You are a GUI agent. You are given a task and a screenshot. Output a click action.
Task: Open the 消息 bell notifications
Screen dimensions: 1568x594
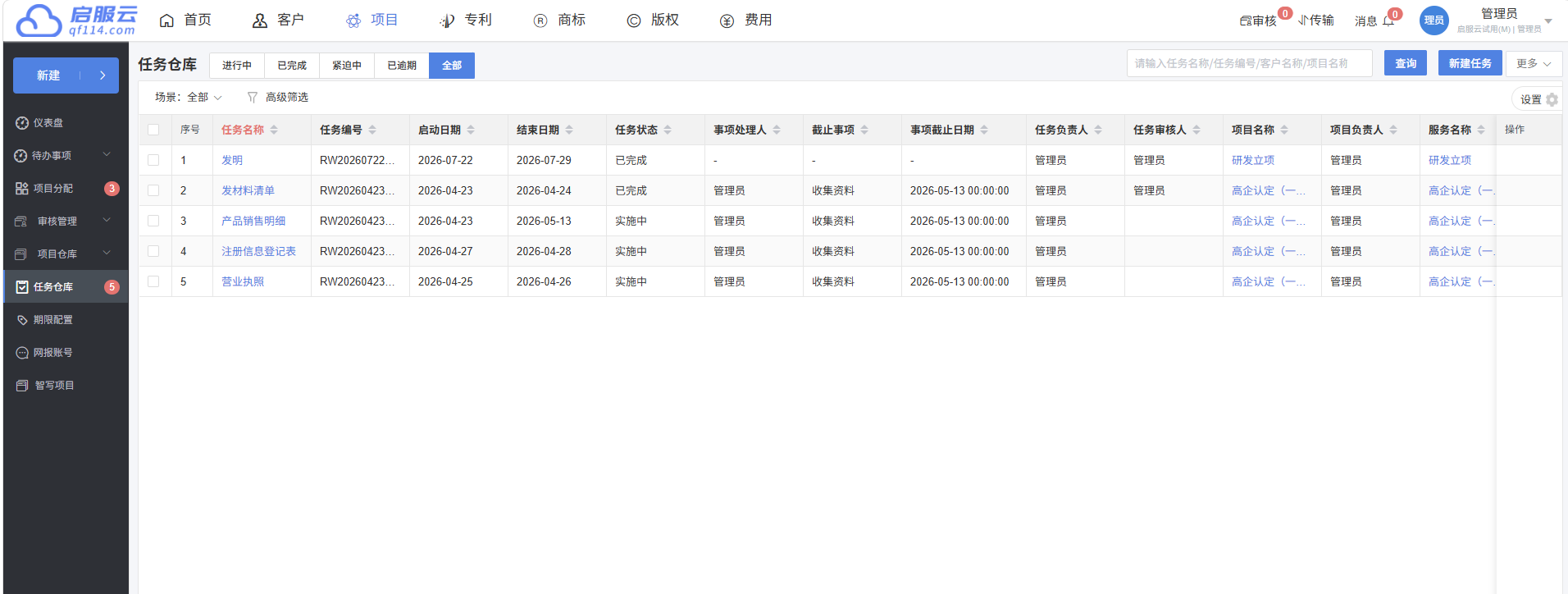coord(1388,21)
